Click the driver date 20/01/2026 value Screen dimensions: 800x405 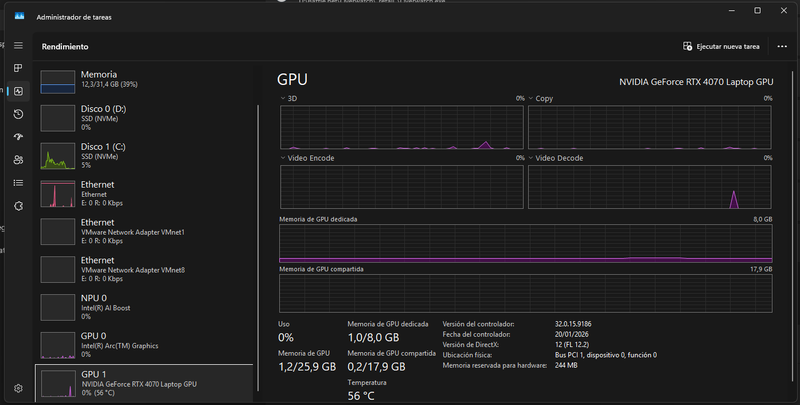point(571,335)
